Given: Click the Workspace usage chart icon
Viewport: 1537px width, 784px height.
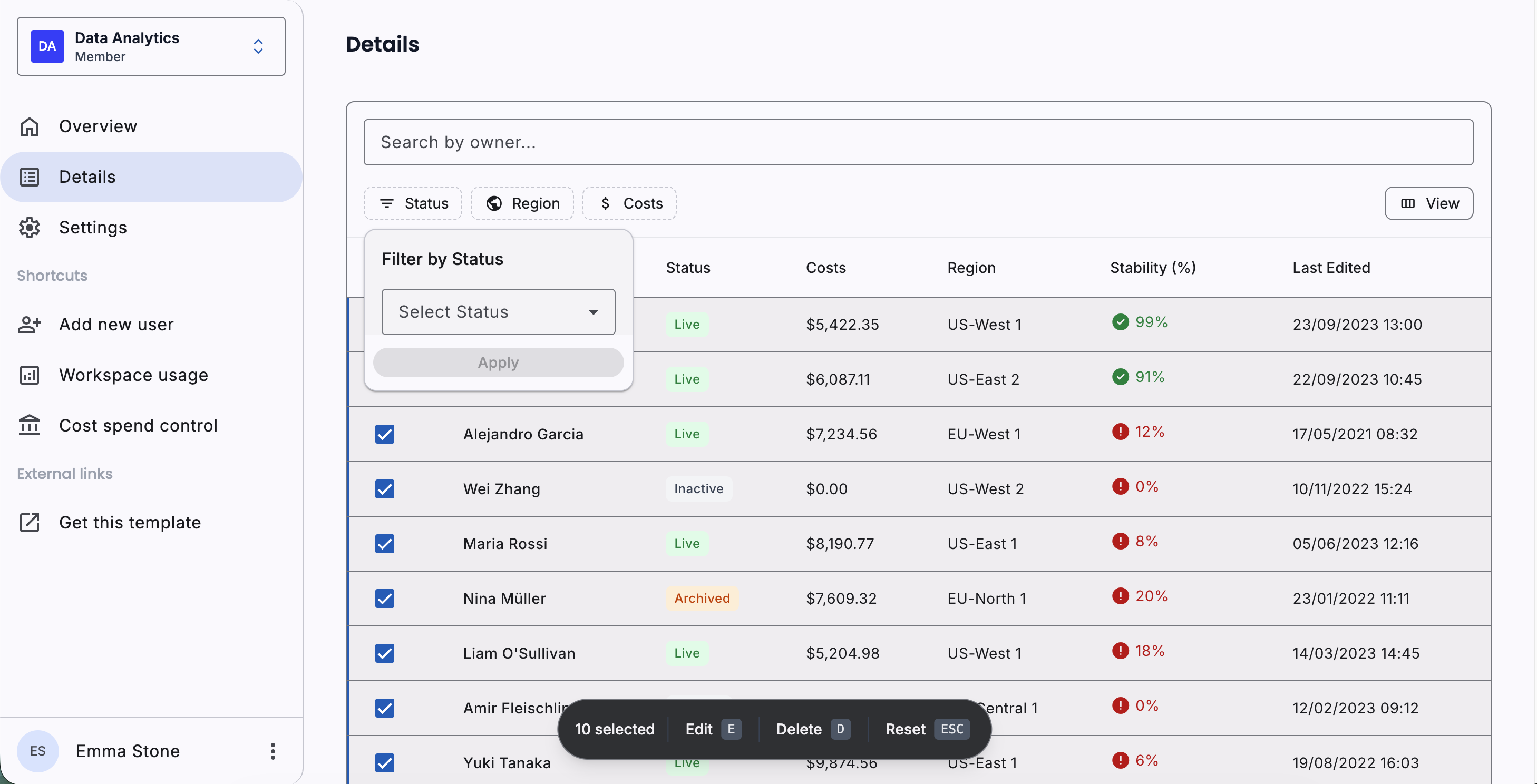Looking at the screenshot, I should tap(29, 375).
